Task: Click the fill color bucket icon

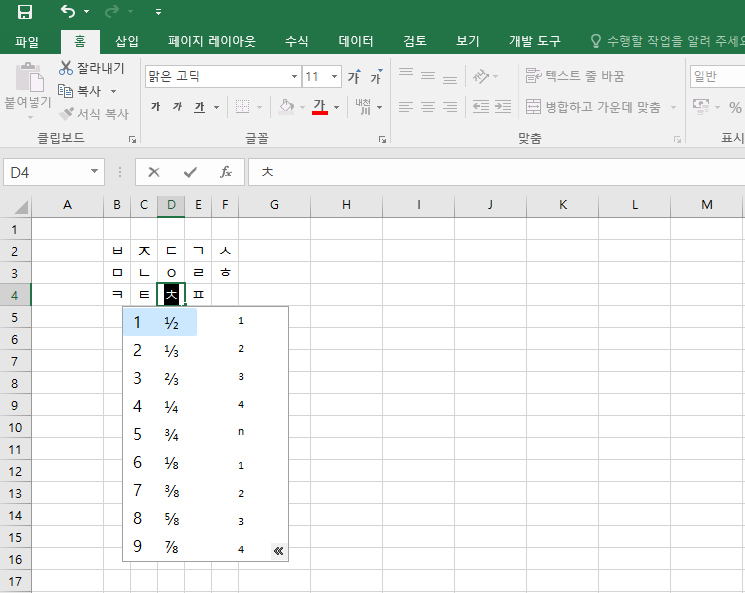Action: [x=287, y=106]
